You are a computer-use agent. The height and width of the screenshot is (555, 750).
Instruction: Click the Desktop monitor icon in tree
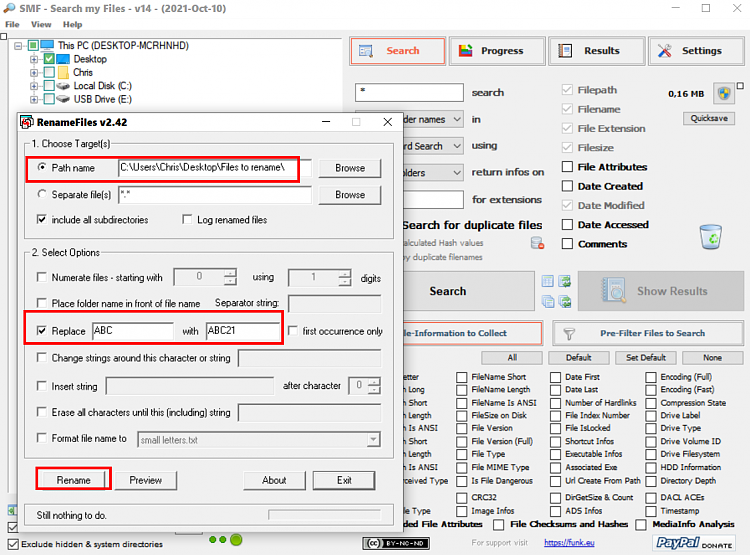coord(63,59)
